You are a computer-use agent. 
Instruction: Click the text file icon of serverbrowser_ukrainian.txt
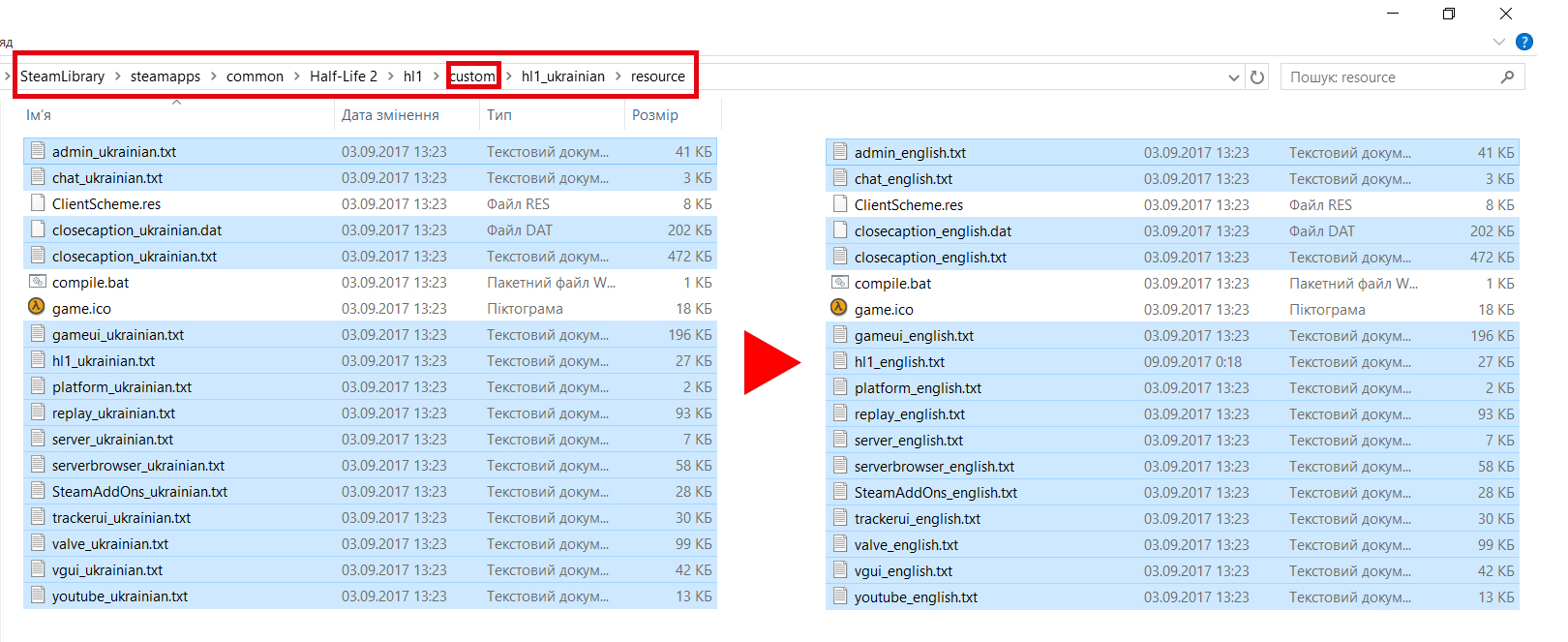point(38,465)
